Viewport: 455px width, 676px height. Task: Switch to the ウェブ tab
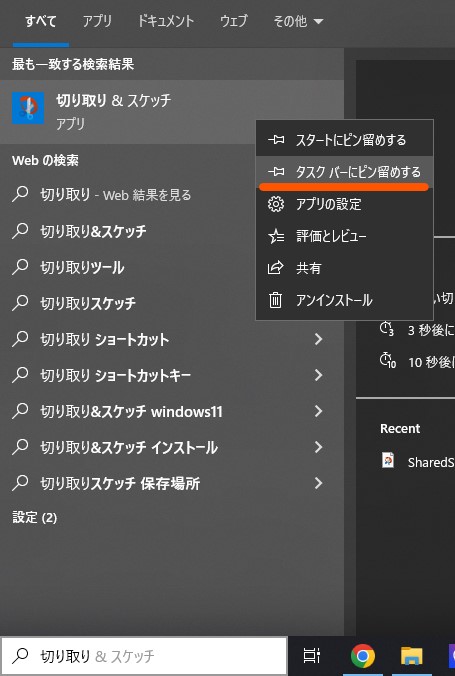point(233,21)
